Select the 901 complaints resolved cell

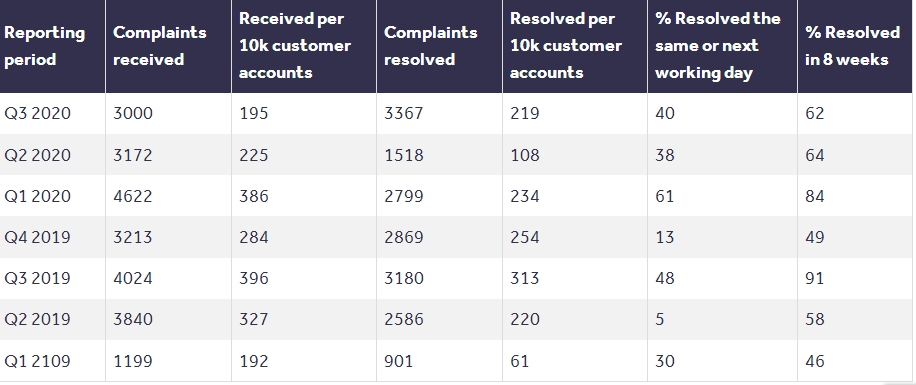point(398,361)
